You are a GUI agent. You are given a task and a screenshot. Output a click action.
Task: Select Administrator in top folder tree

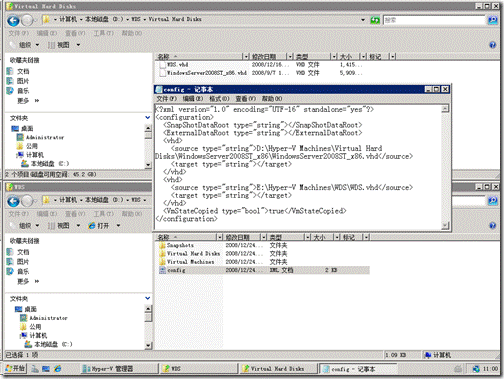pos(41,137)
